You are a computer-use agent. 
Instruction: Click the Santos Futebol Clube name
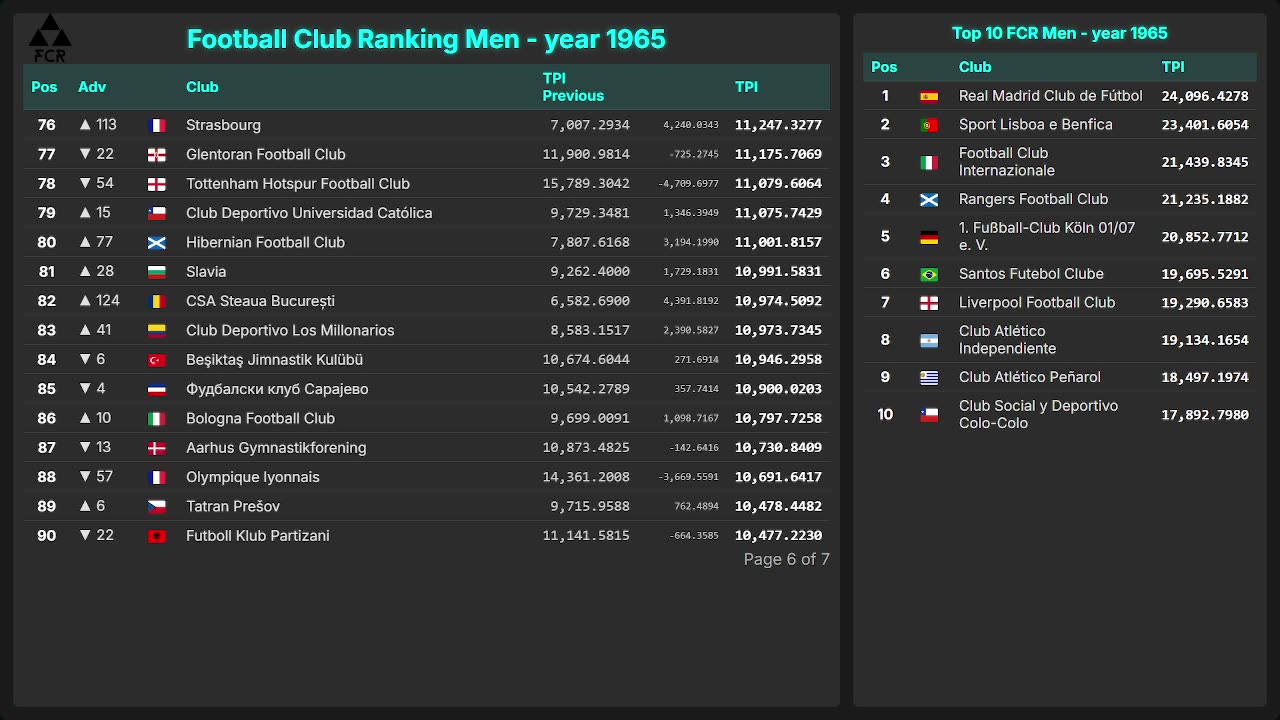(x=1031, y=273)
